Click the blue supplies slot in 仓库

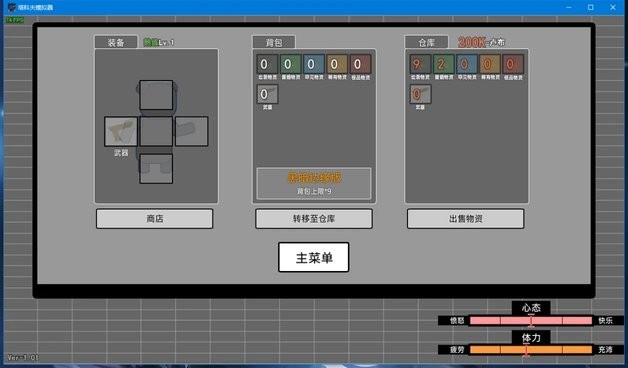tap(467, 64)
